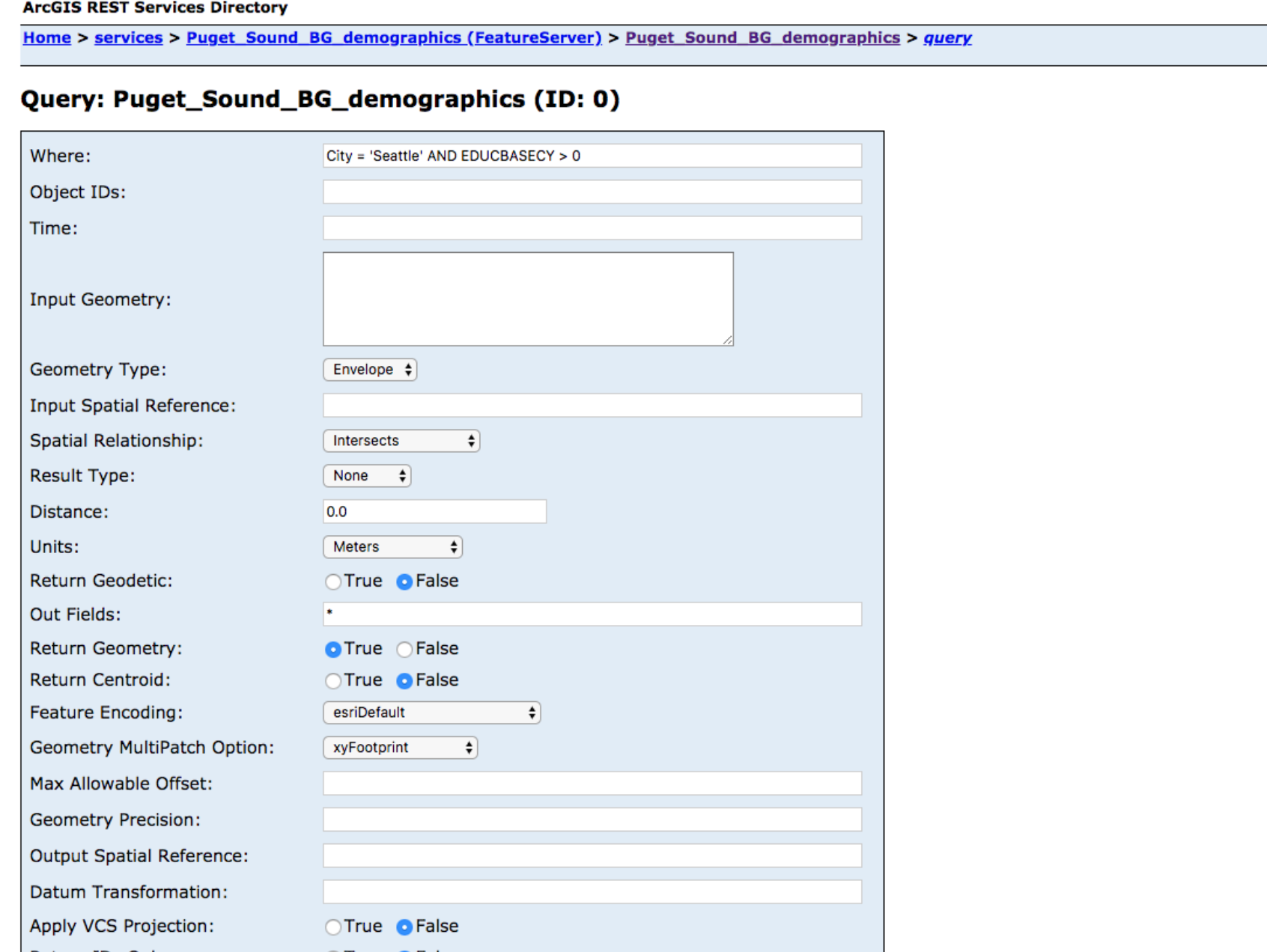Click the Datum Transformation input field
Viewport: 1267px width, 952px height.
pos(592,892)
